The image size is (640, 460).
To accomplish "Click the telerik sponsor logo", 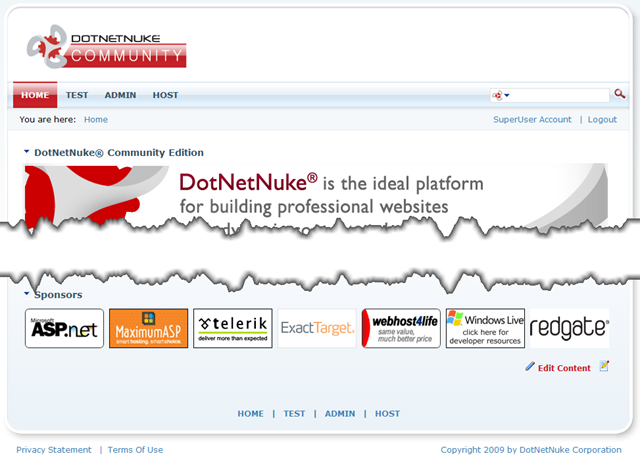I will [233, 328].
